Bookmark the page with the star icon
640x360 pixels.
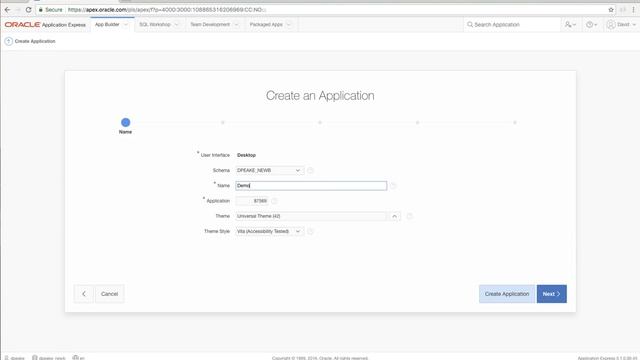tap(611, 9)
